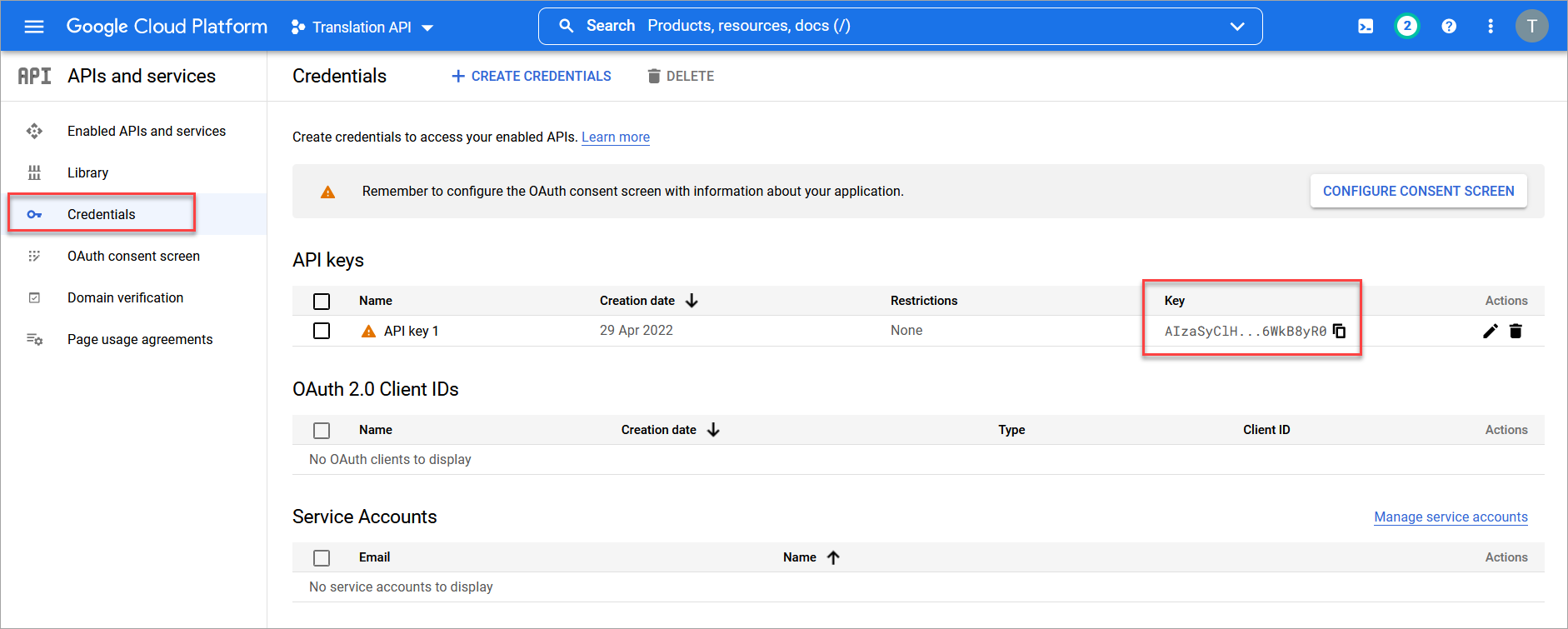
Task: Click the key value AIzaSyClH...6WkB8yR0
Action: tap(1245, 332)
